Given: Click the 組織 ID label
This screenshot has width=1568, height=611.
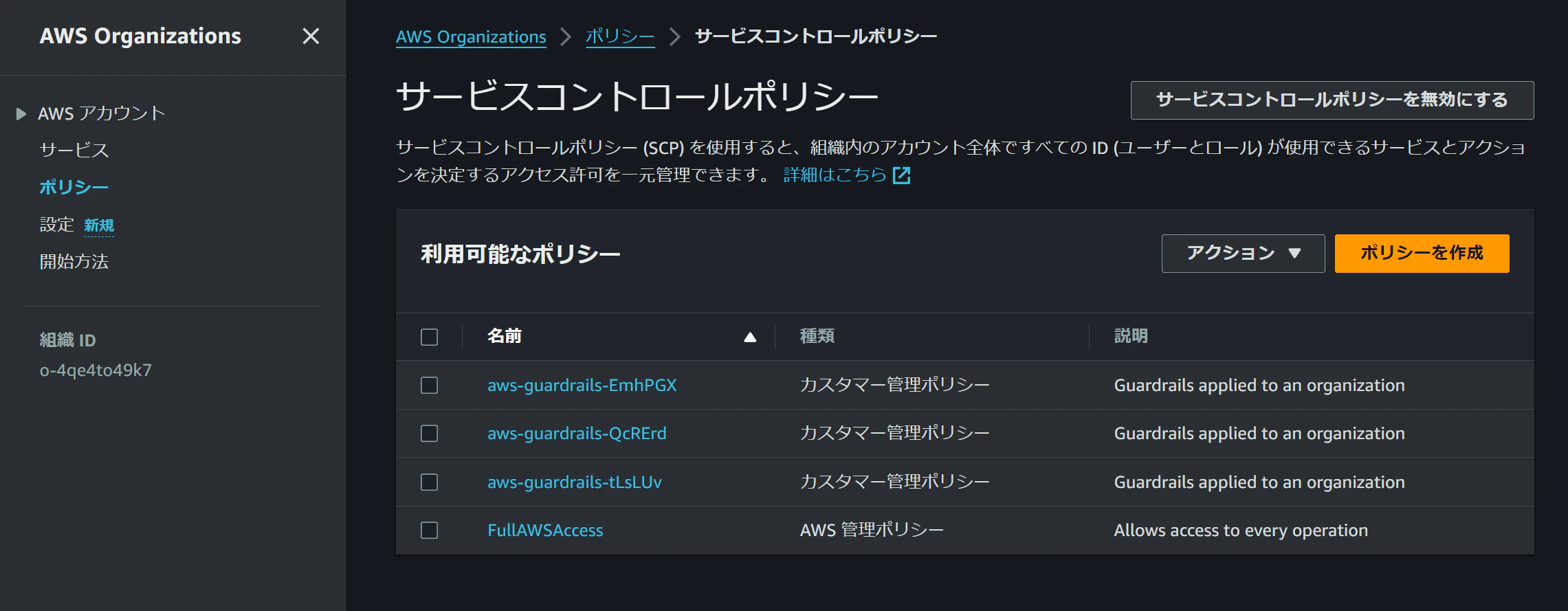Looking at the screenshot, I should [x=67, y=340].
